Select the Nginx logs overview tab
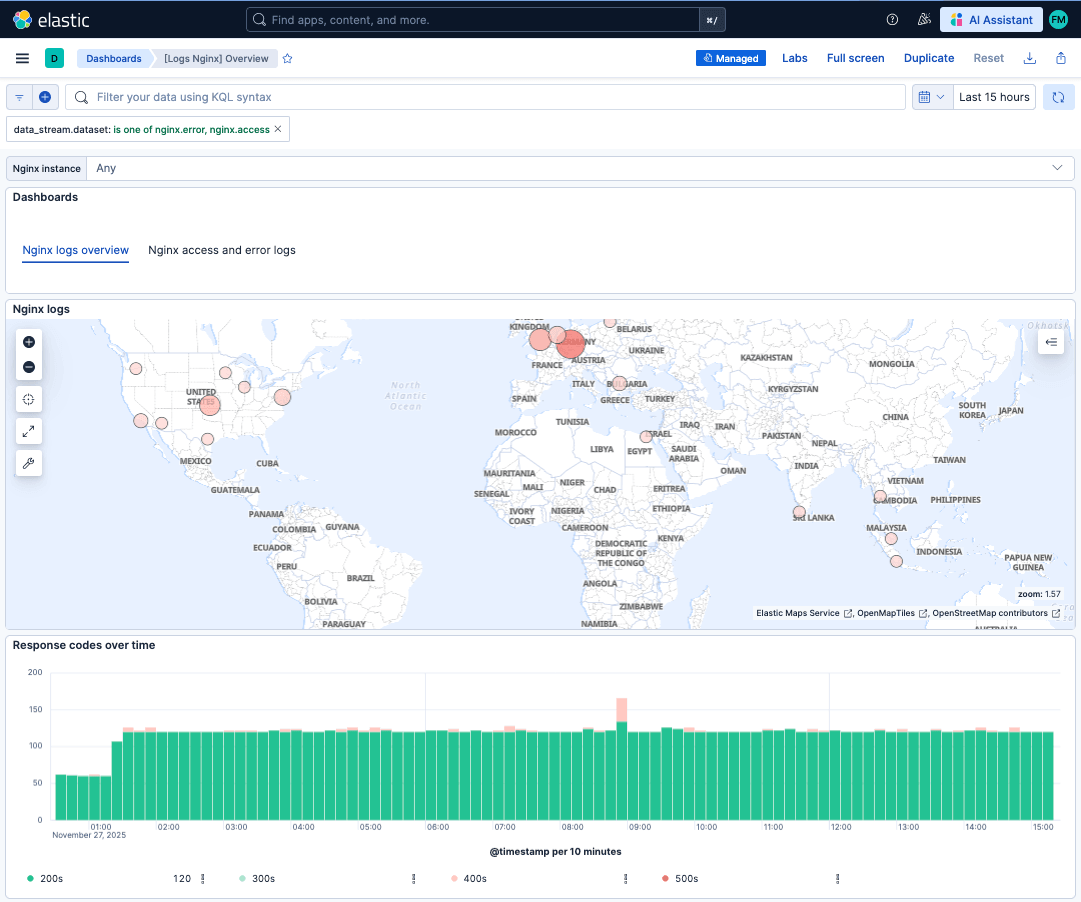The height and width of the screenshot is (902, 1081). [76, 250]
